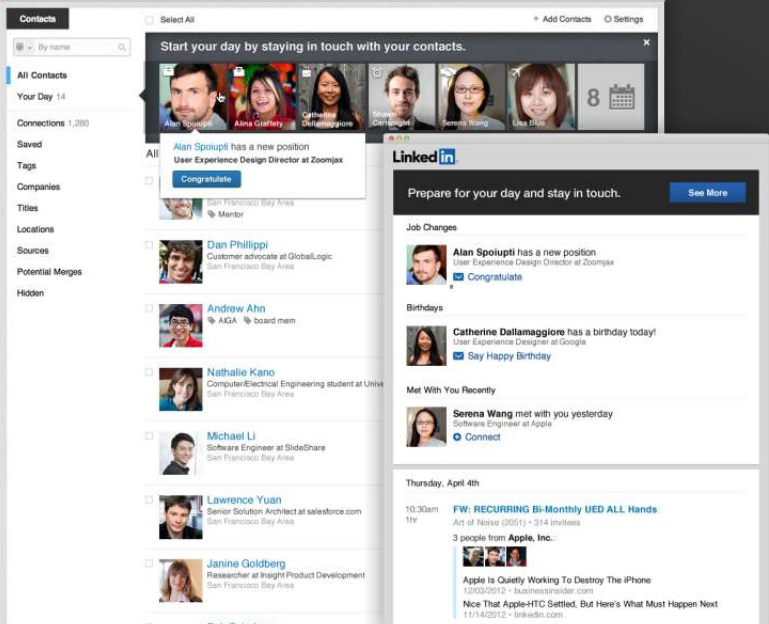Open Sources in sidebar
The image size is (769, 624).
(33, 251)
